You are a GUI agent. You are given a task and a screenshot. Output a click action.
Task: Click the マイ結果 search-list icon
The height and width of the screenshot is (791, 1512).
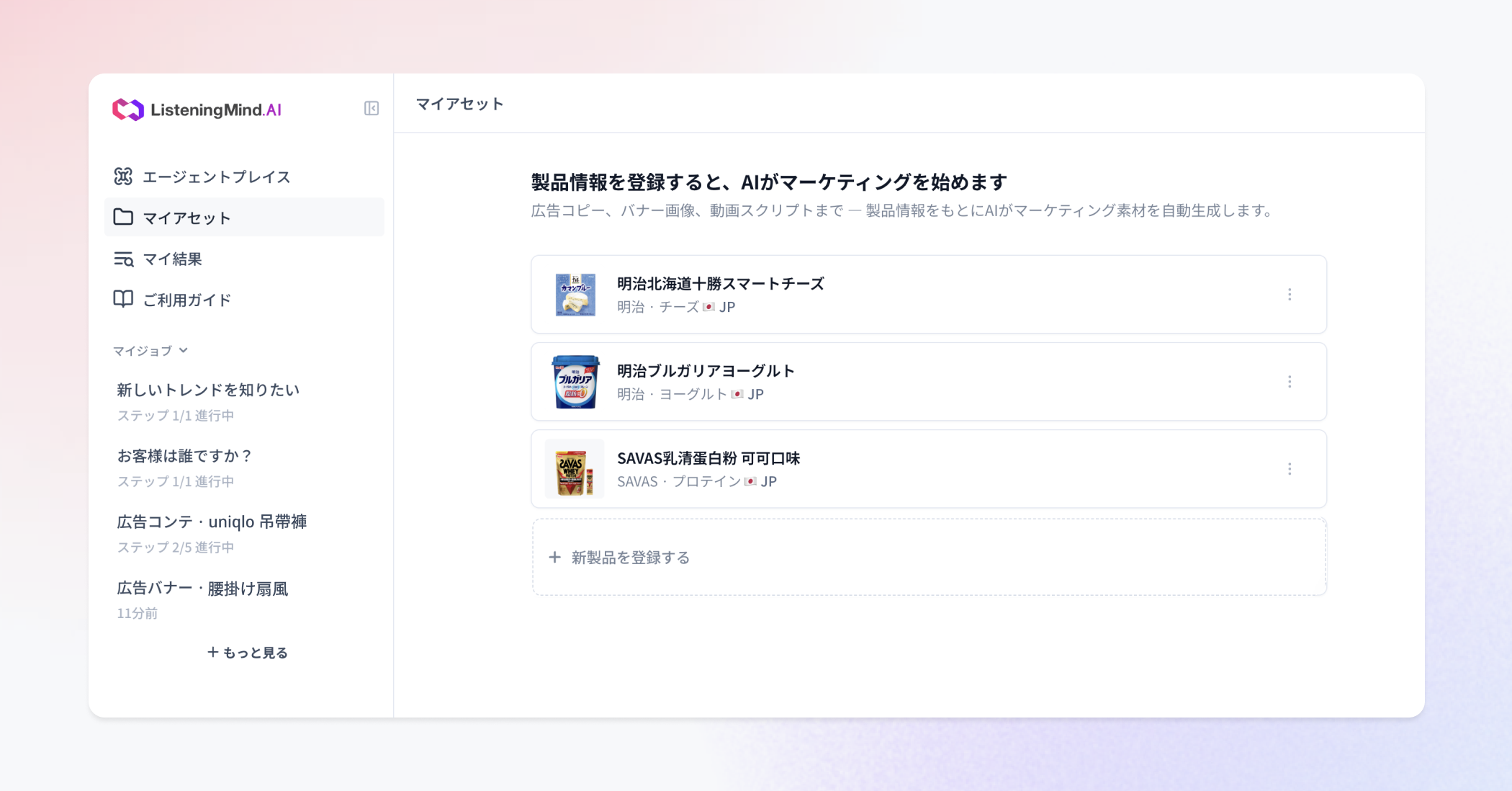coord(123,259)
